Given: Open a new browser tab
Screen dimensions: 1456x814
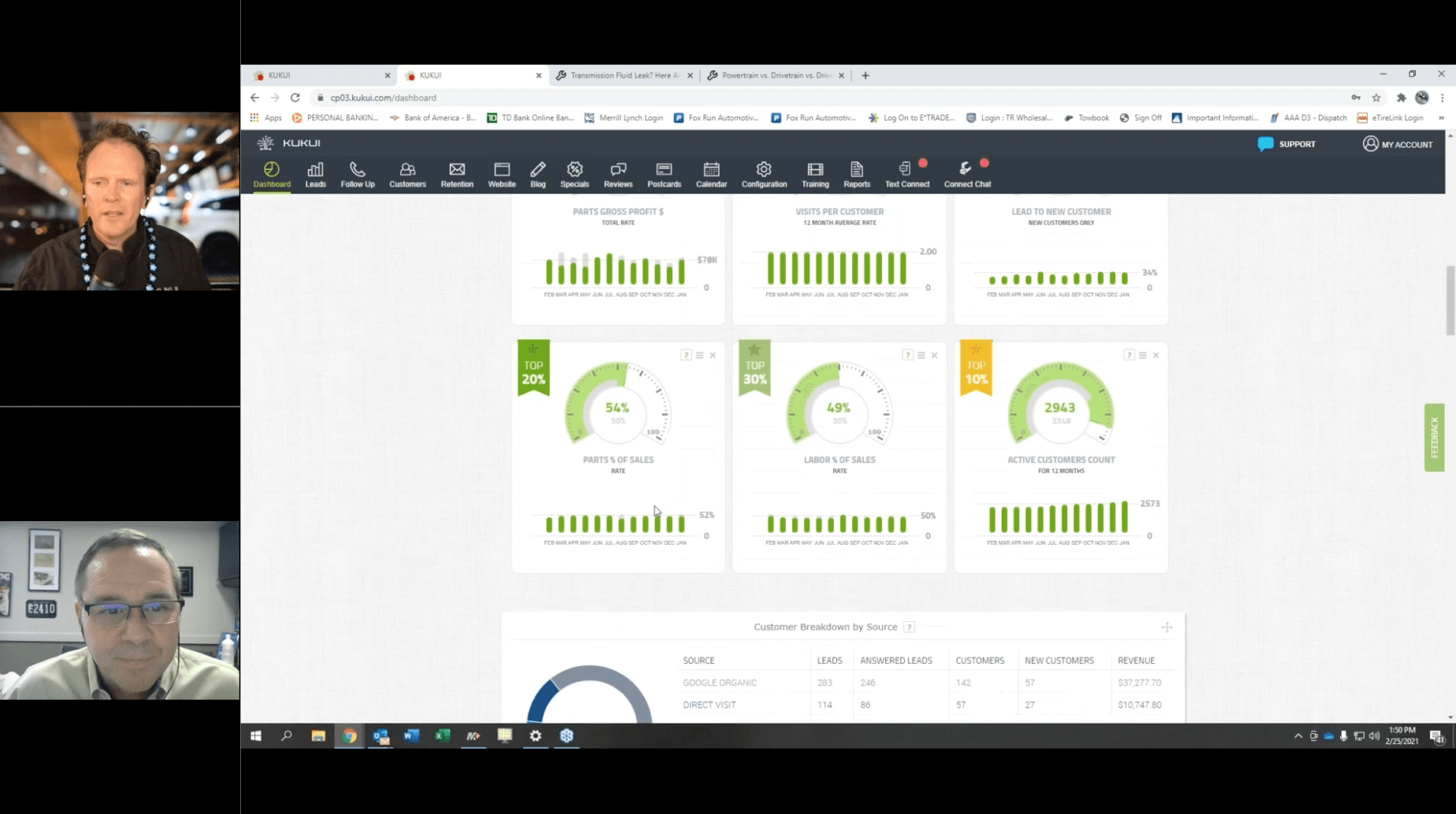Looking at the screenshot, I should (865, 76).
